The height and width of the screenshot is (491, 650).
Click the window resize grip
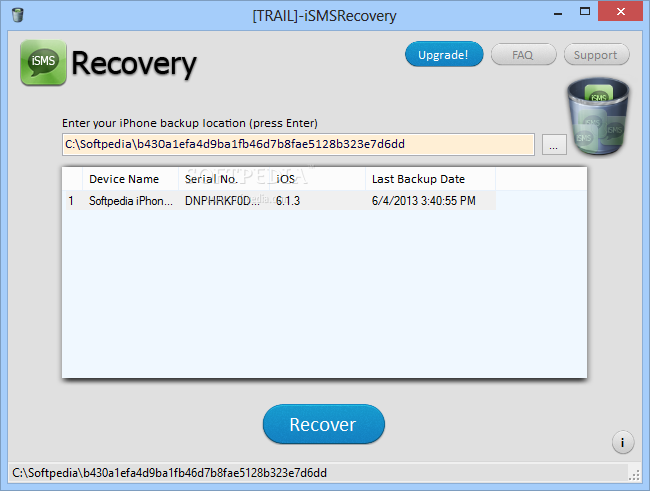coord(634,475)
